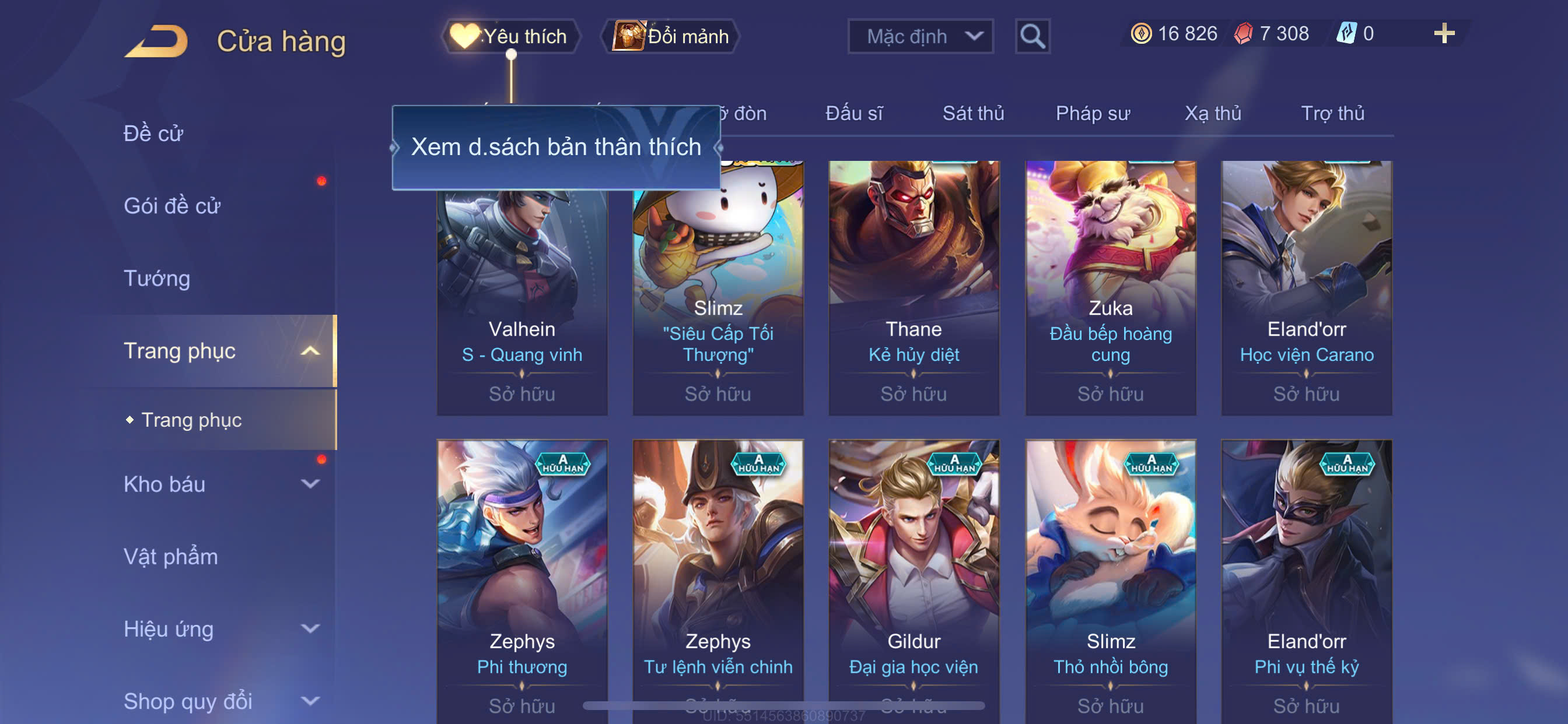
Task: Expand the Shop quy đổi section
Action: pyautogui.click(x=310, y=701)
